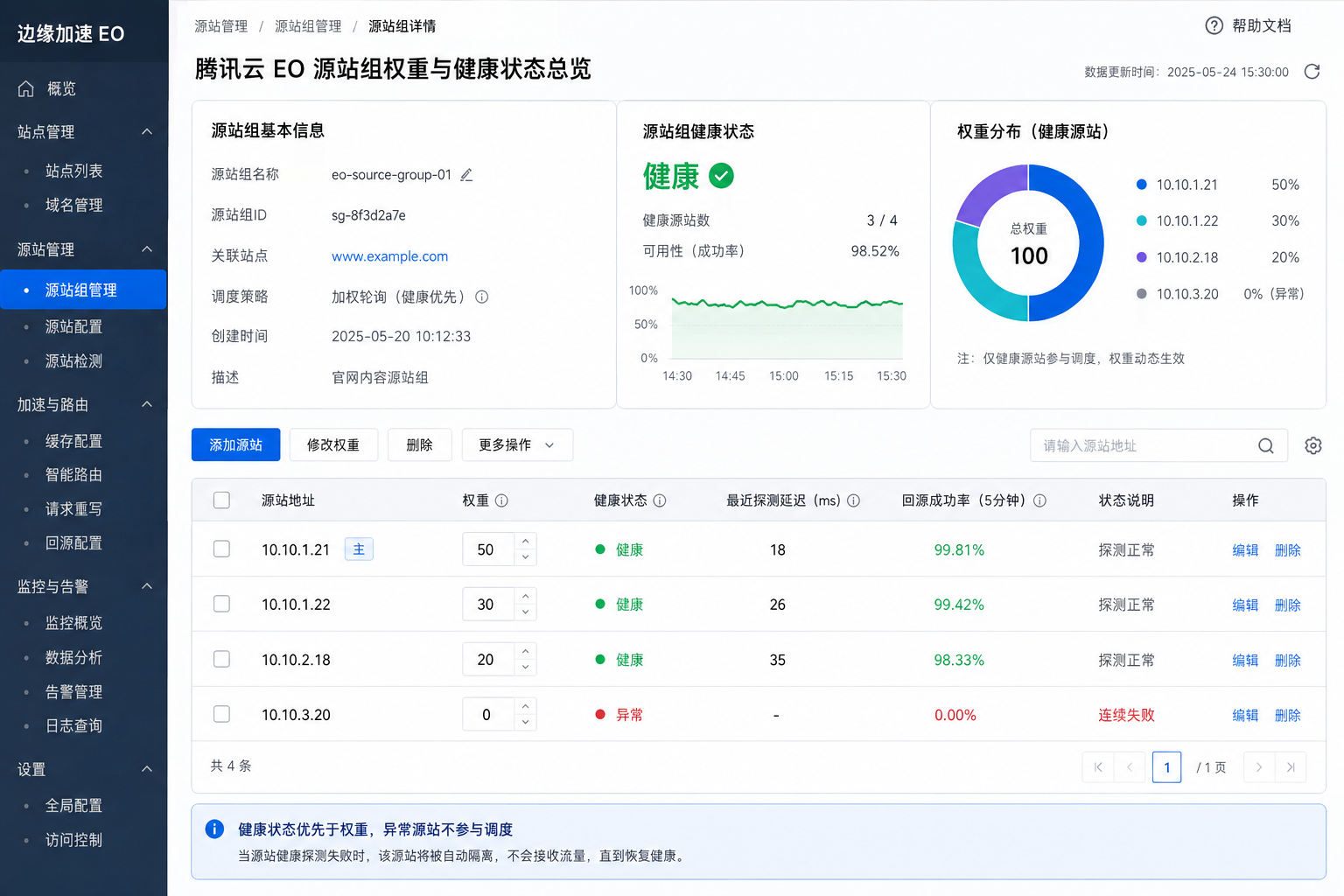The width and height of the screenshot is (1344, 896).
Task: Click the 主 badge on 10.10.1.21
Action: click(359, 549)
